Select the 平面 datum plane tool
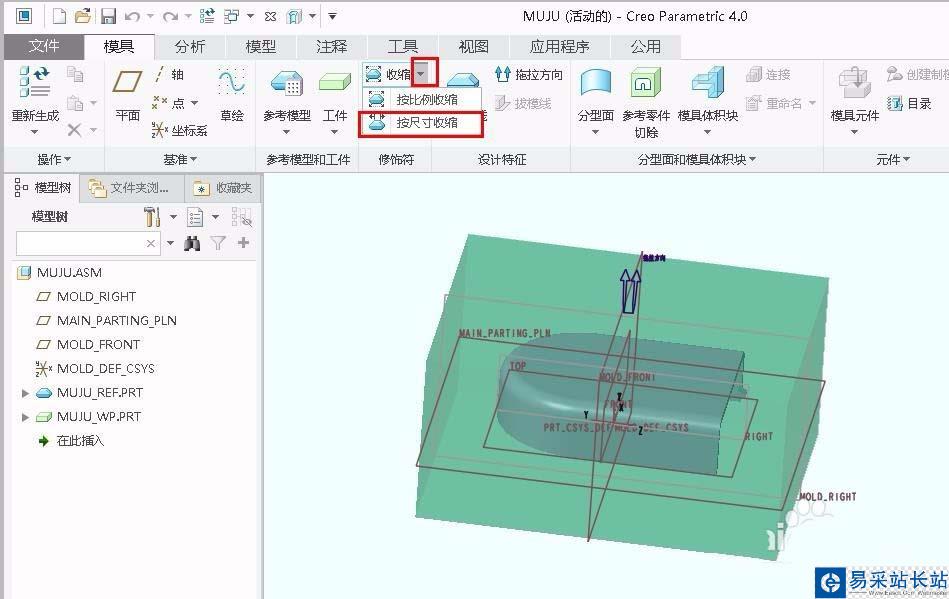The height and width of the screenshot is (599, 949). tap(127, 93)
